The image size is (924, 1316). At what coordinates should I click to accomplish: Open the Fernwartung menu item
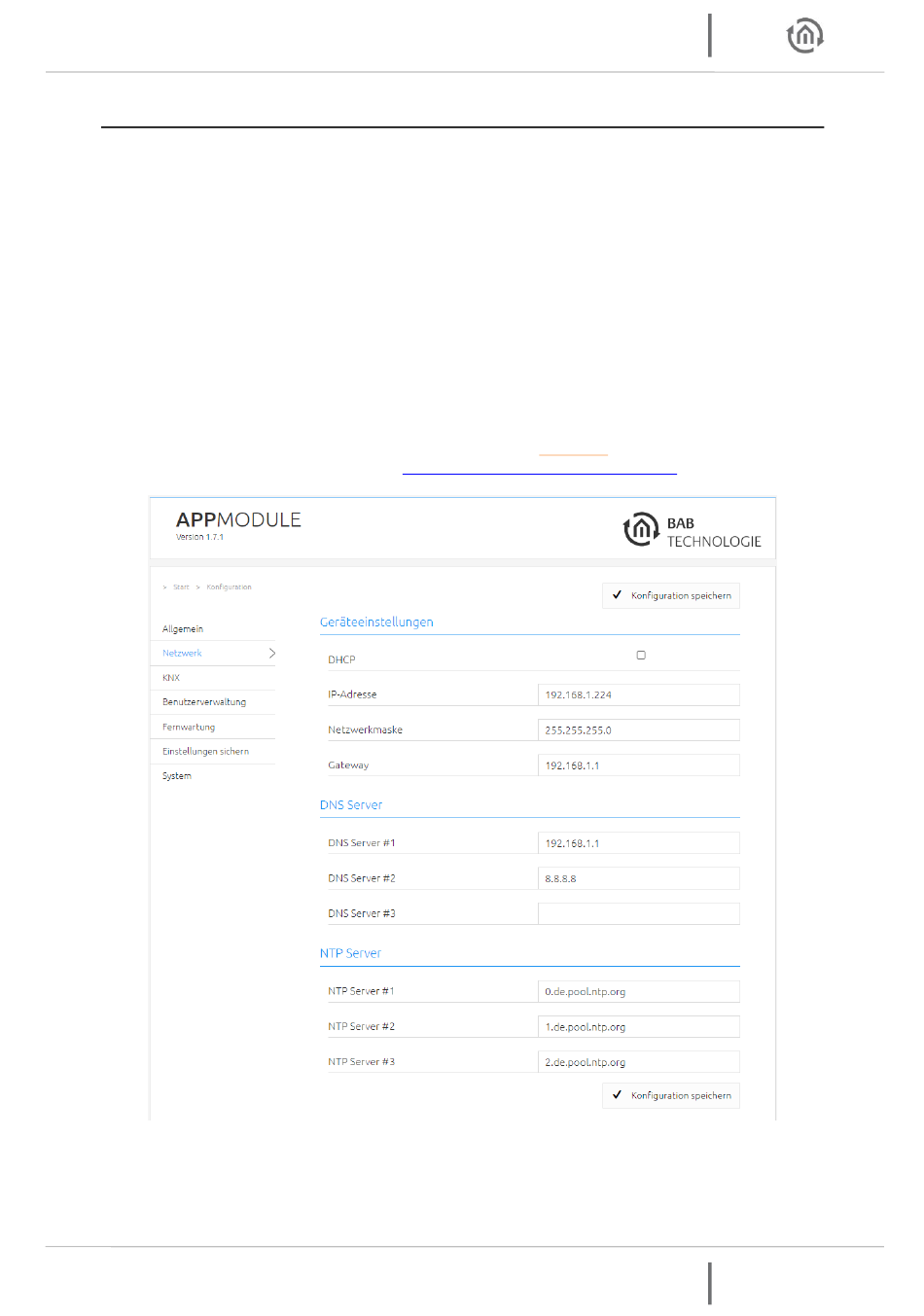[189, 728]
